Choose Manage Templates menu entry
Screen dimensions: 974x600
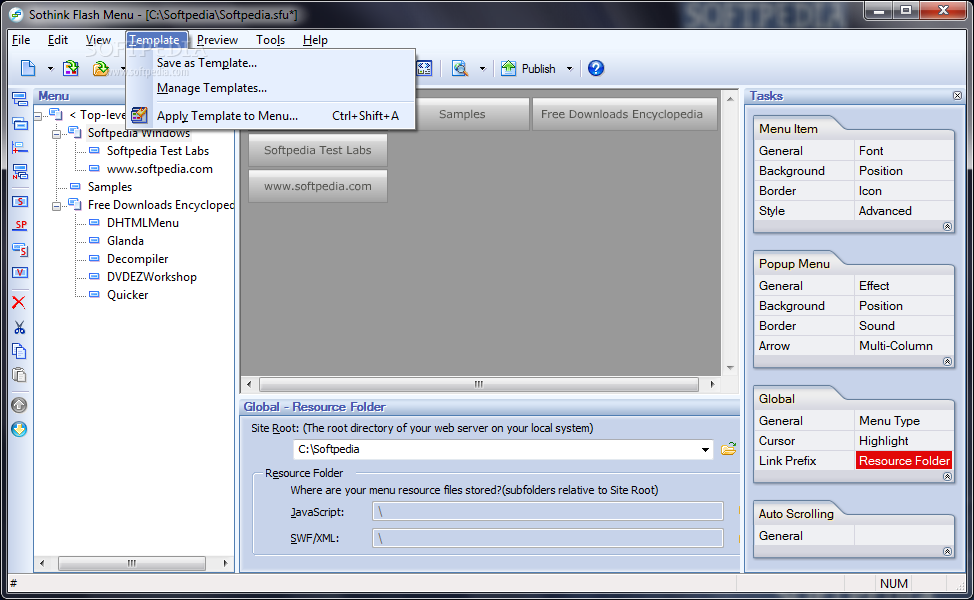click(x=271, y=88)
